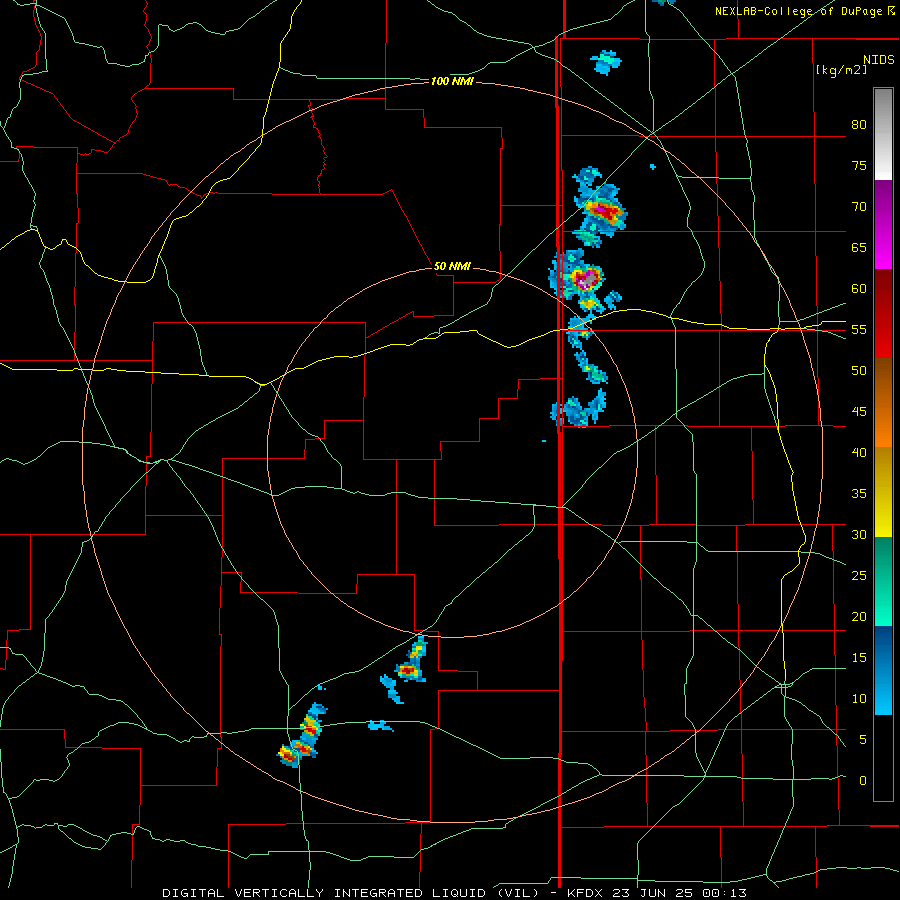
Task: Pick the magenta segment of the color bar
Action: click(x=883, y=224)
